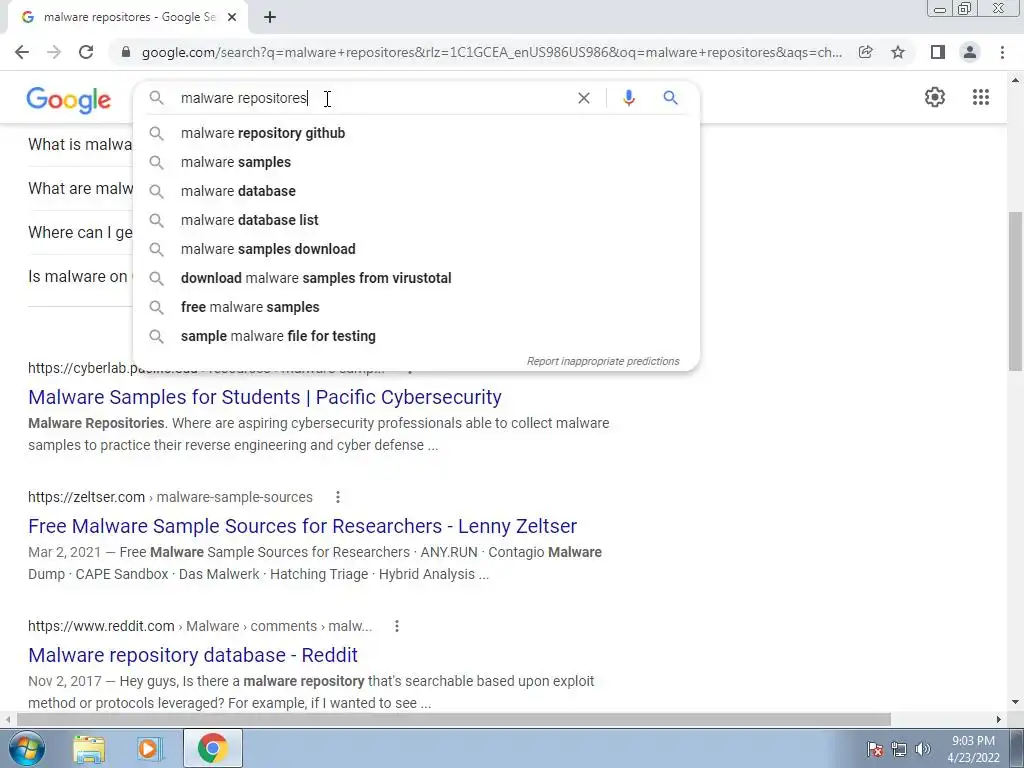Go to Google homepage logo

(69, 100)
